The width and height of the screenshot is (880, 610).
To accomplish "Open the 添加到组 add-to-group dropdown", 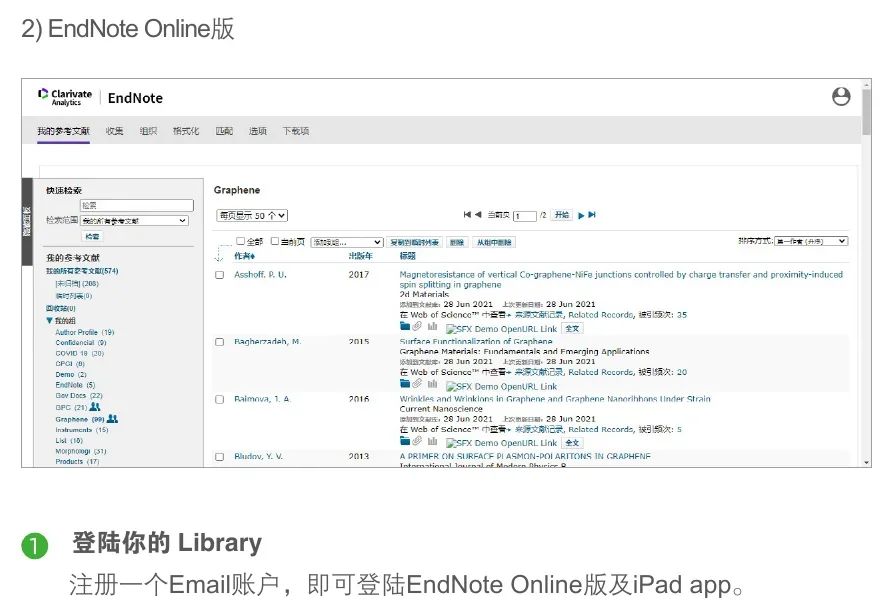I will coord(347,242).
